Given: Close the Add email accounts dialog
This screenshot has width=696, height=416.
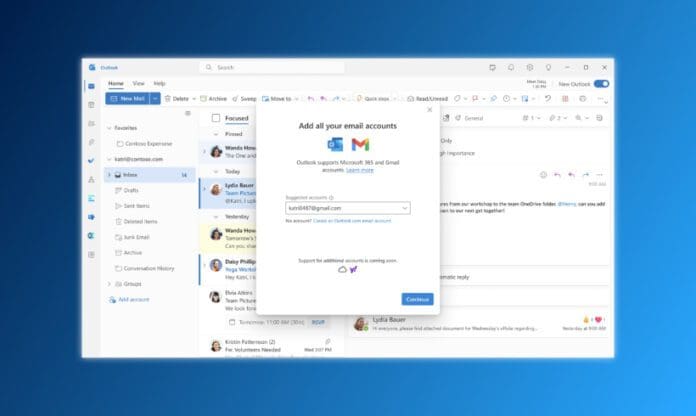Looking at the screenshot, I should [x=431, y=110].
